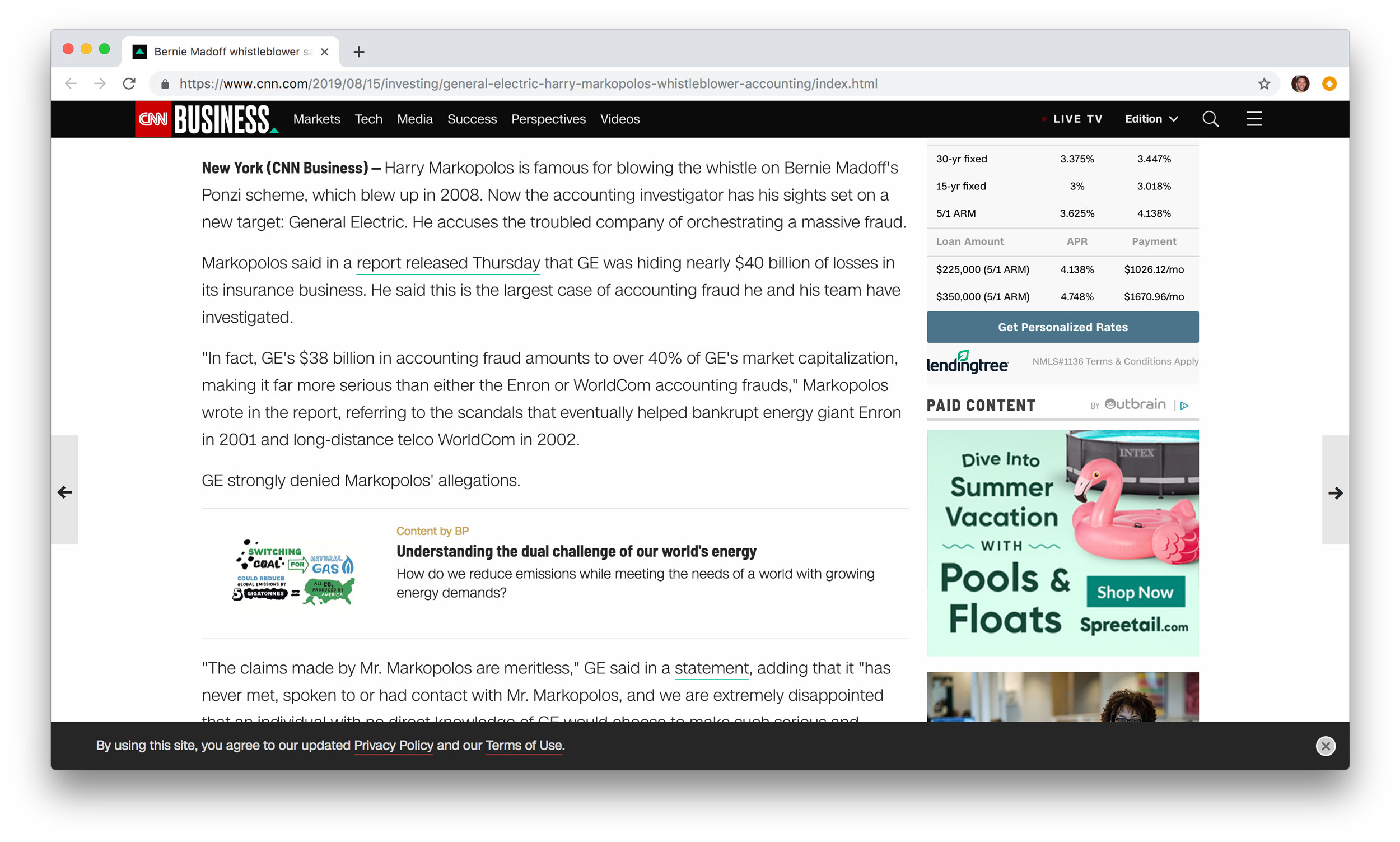The height and width of the screenshot is (842, 1400).
Task: Click the padlock site security icon
Action: [x=165, y=84]
